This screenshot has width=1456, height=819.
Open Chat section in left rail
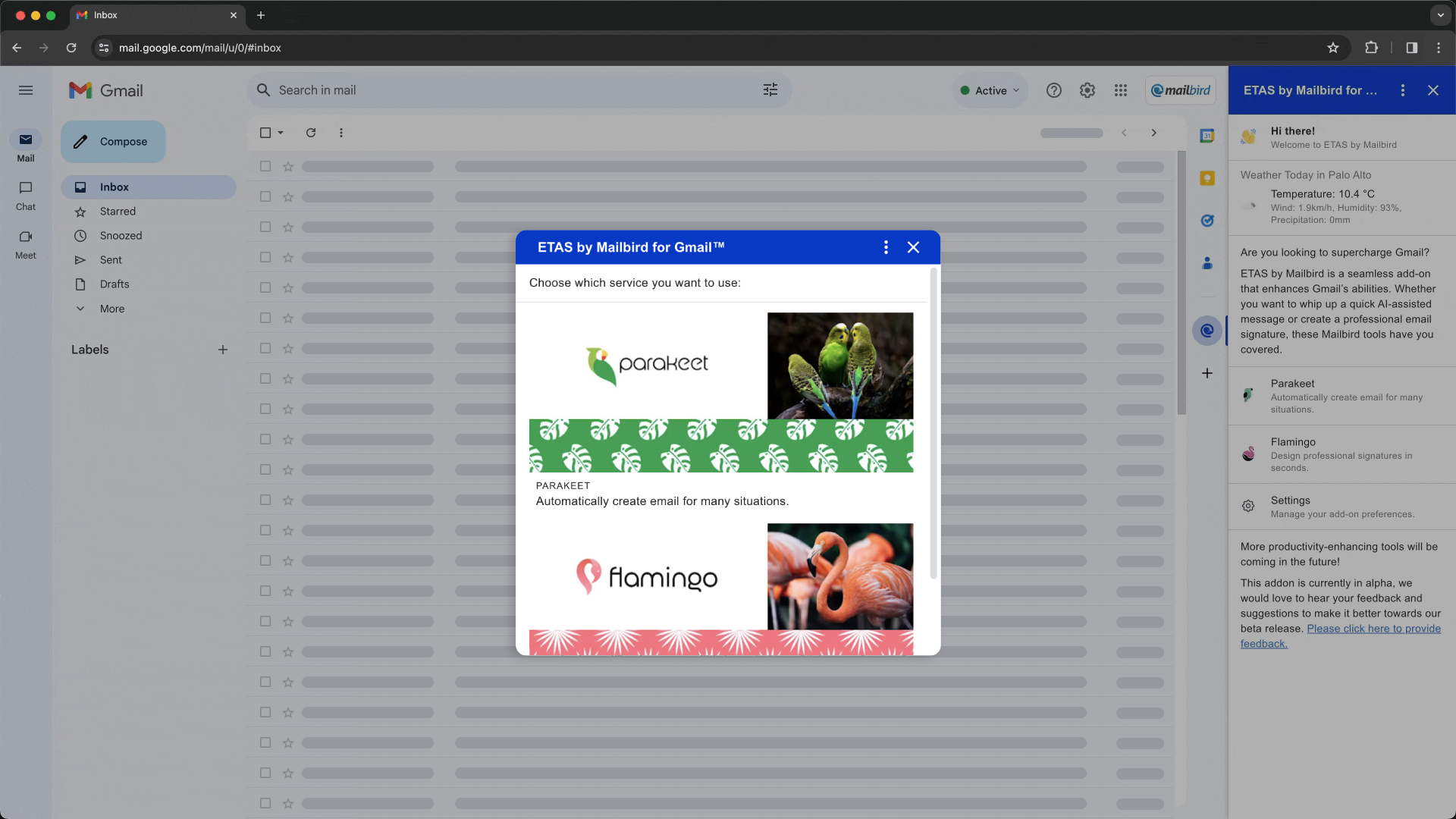(26, 195)
